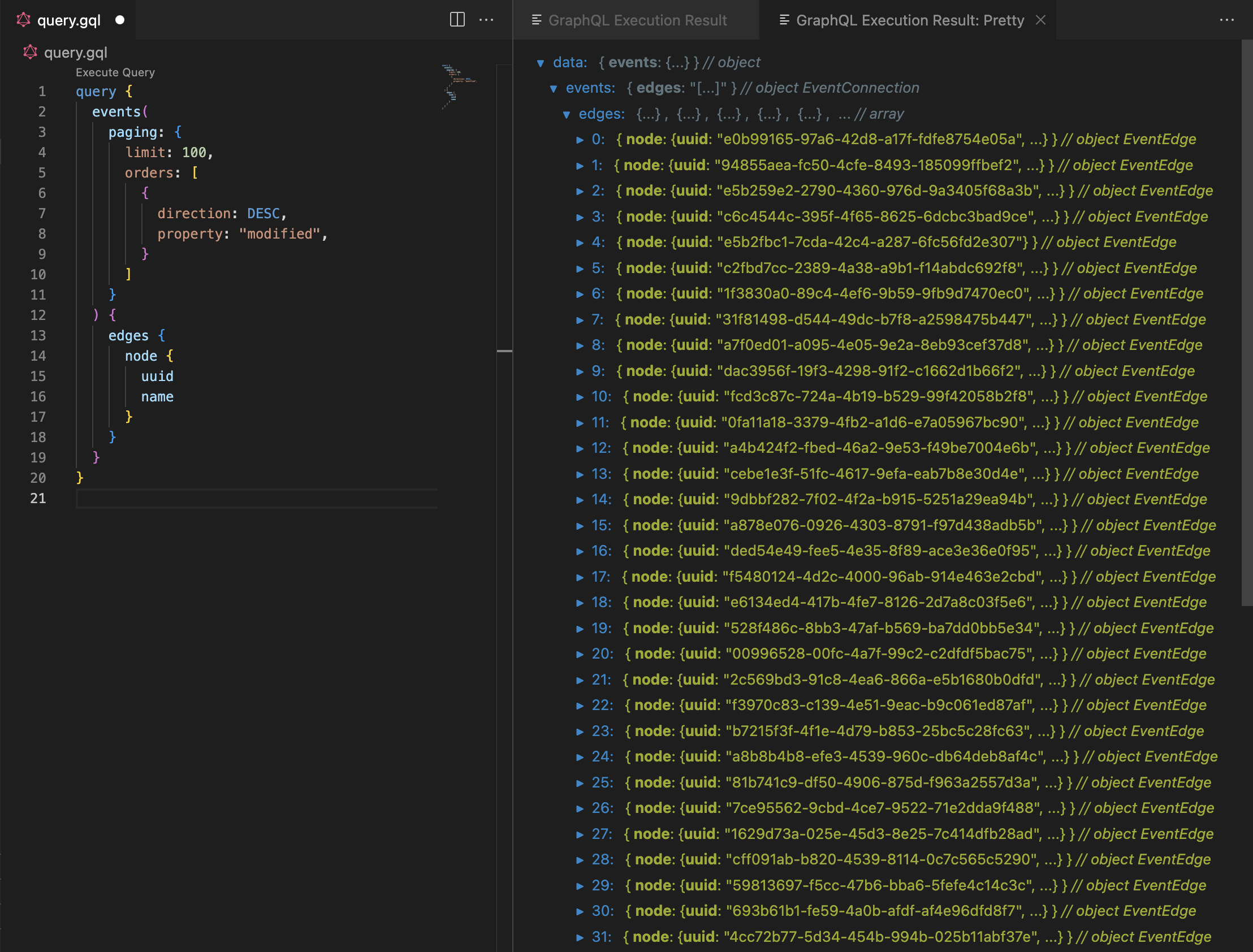Expand EventEdge entry 0

[x=580, y=140]
